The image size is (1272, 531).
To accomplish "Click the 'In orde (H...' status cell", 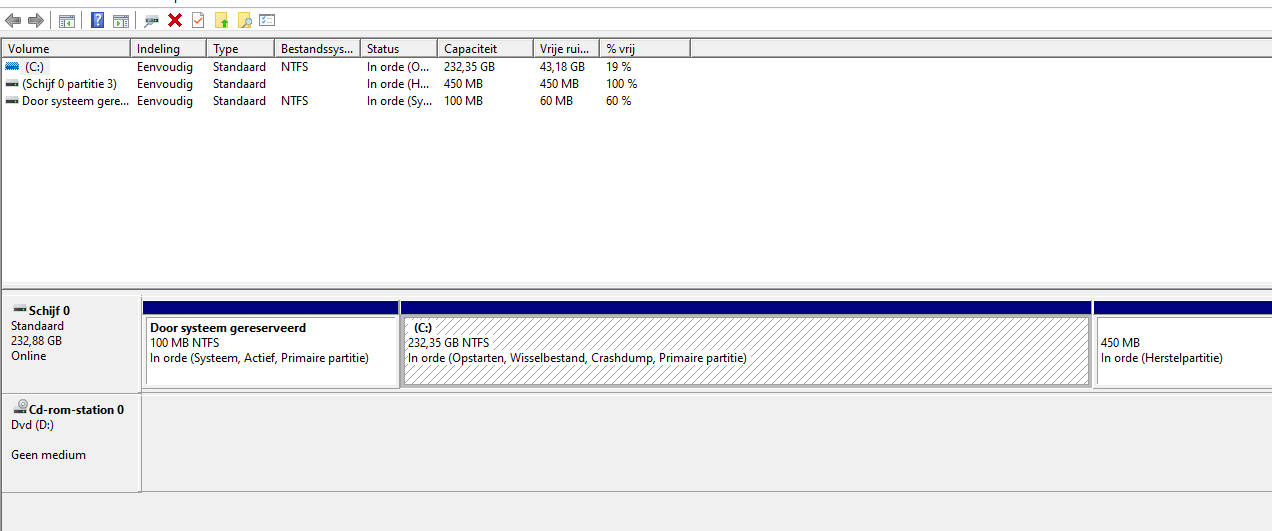I will pyautogui.click(x=399, y=84).
